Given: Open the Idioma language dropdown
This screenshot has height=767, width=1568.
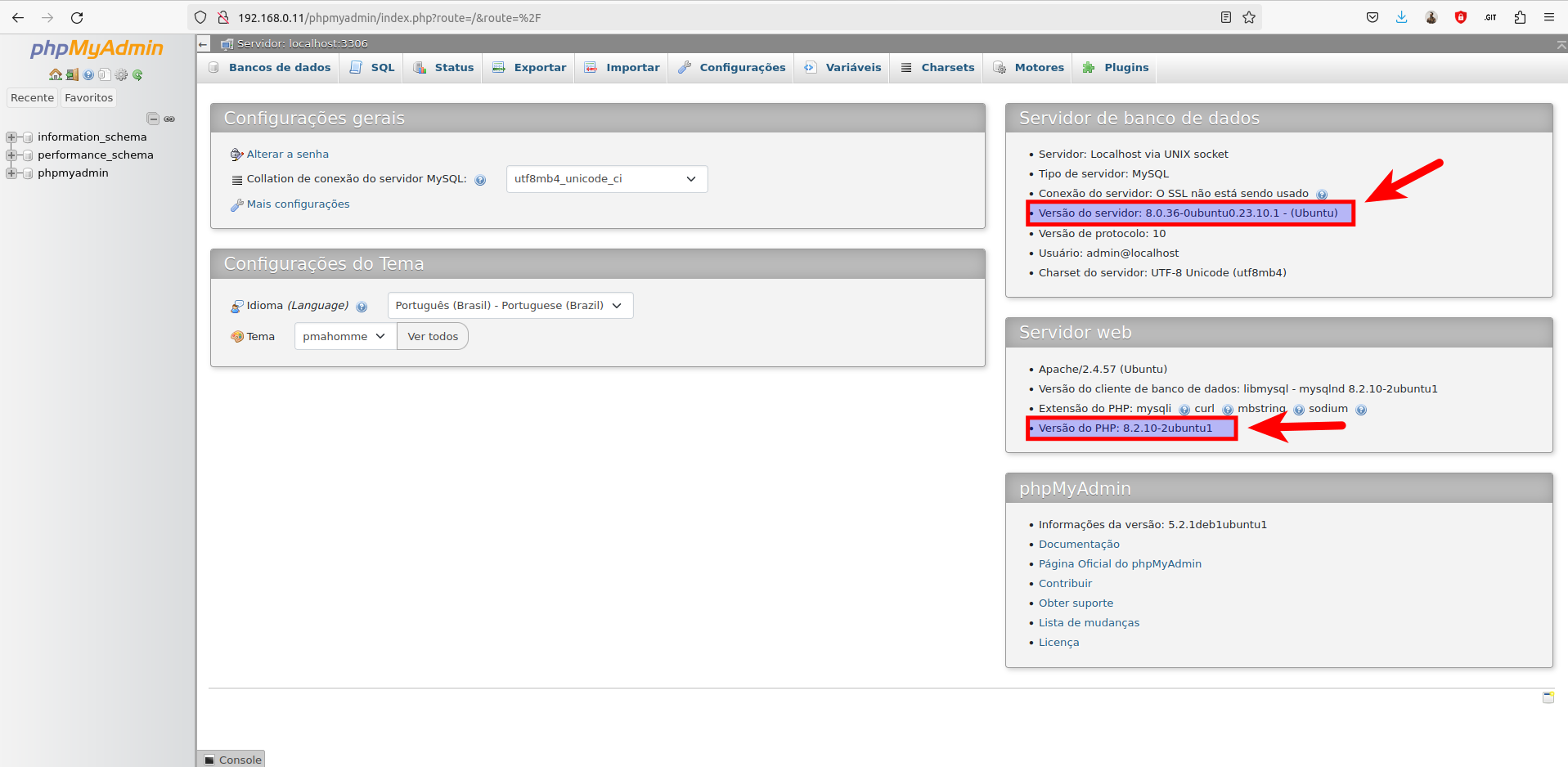Looking at the screenshot, I should pos(510,306).
